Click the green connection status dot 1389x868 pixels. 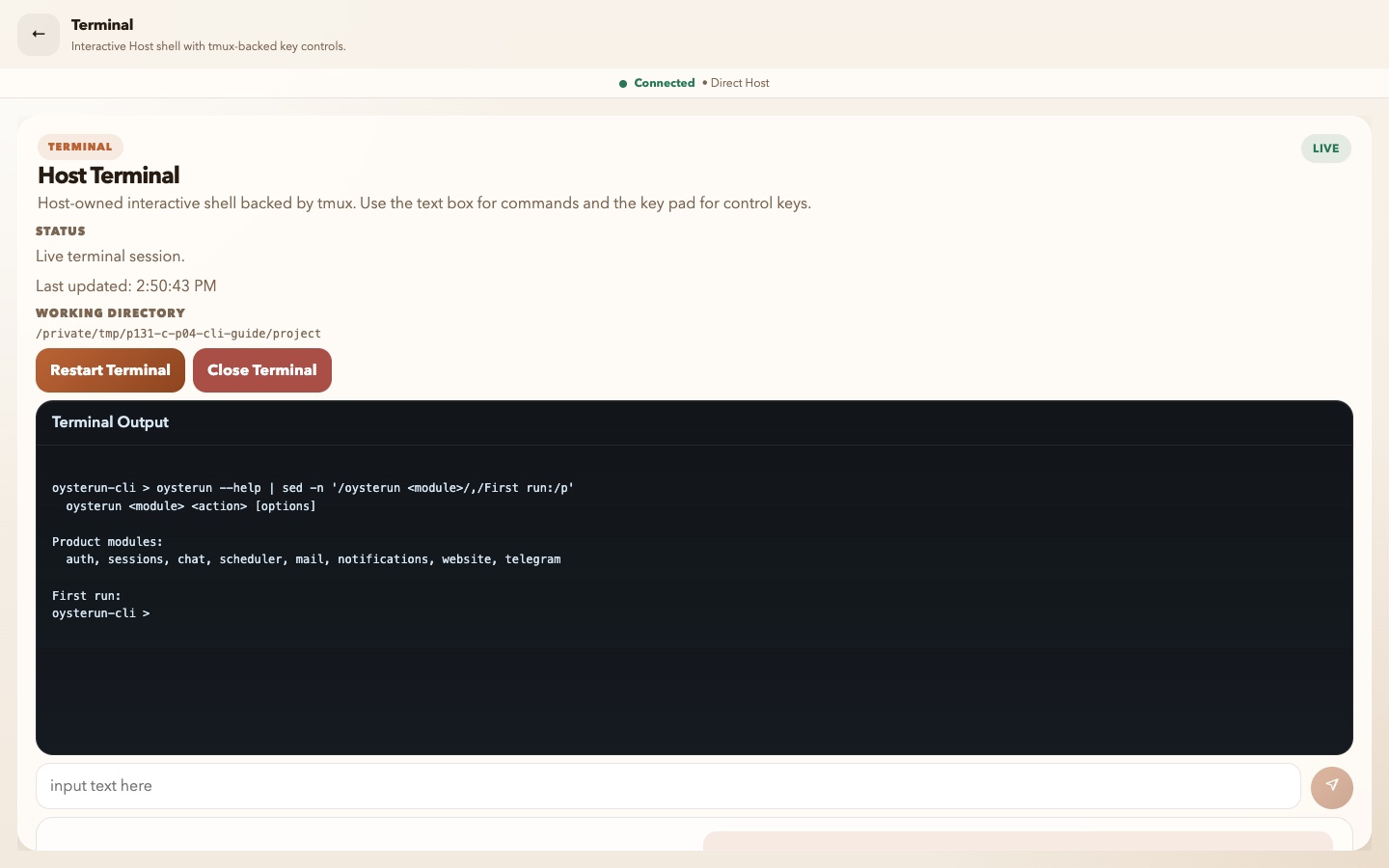pos(623,84)
